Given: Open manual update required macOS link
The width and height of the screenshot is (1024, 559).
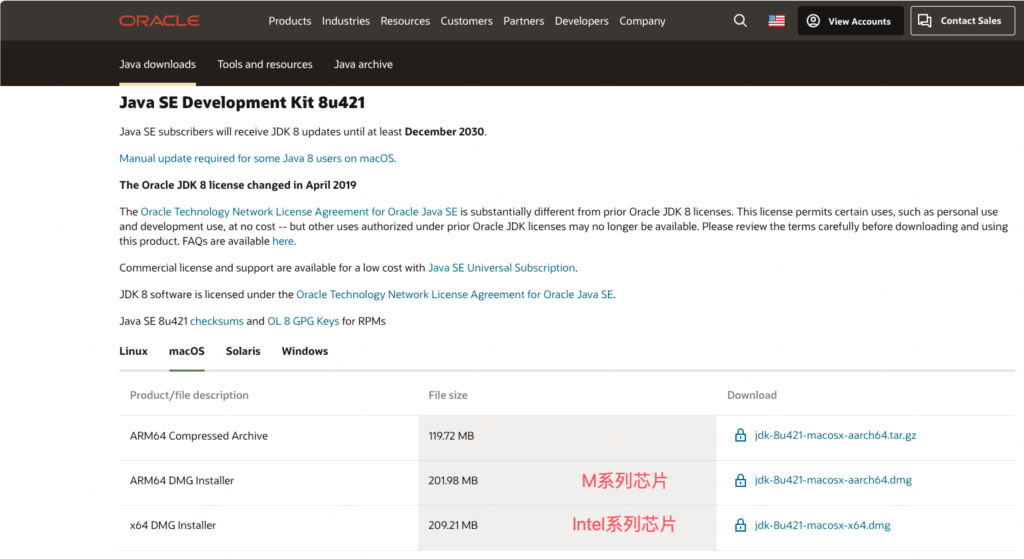Looking at the screenshot, I should (x=257, y=158).
